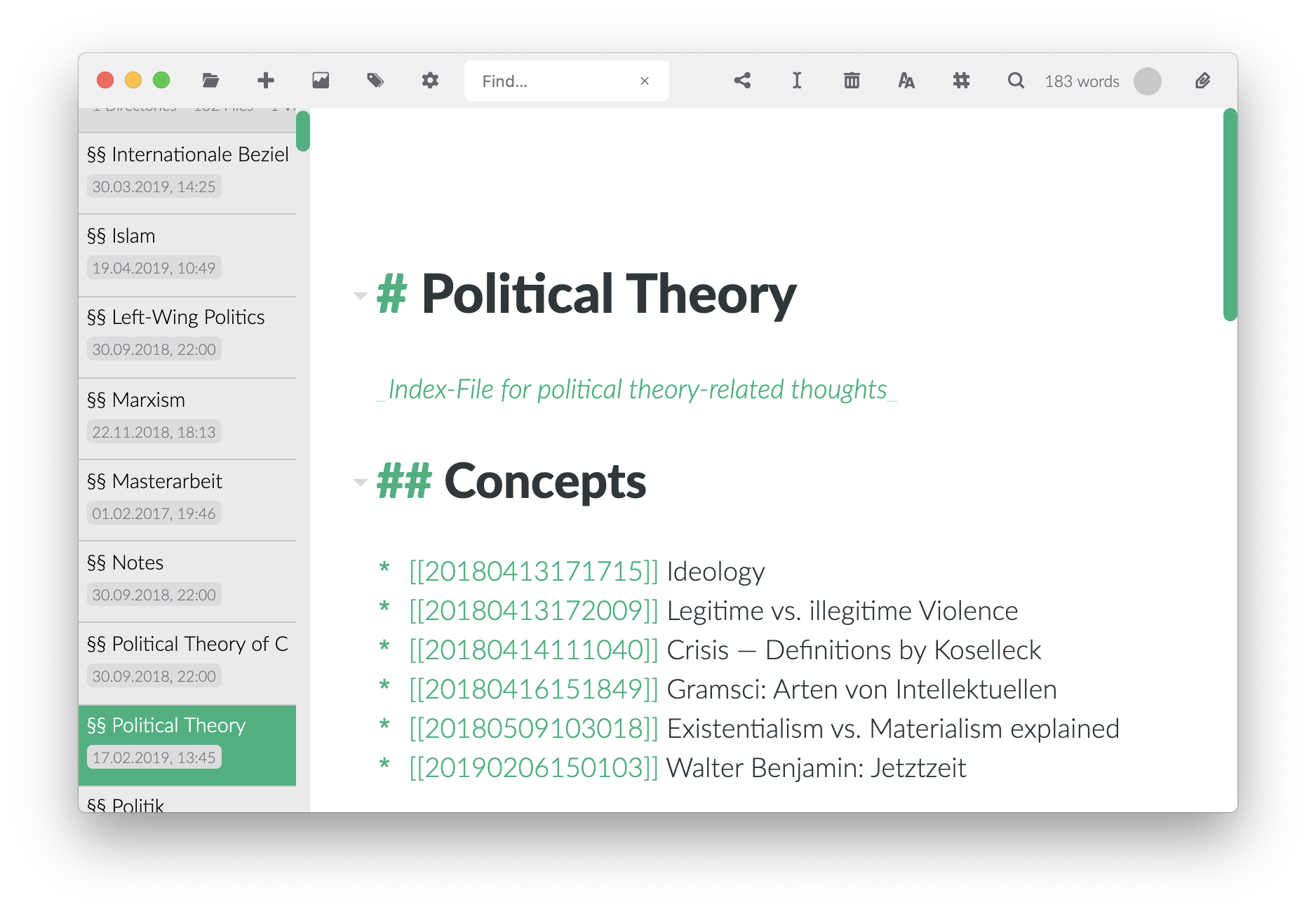
Task: Click the 17.02.2019, 13:45 date badge
Action: [154, 757]
